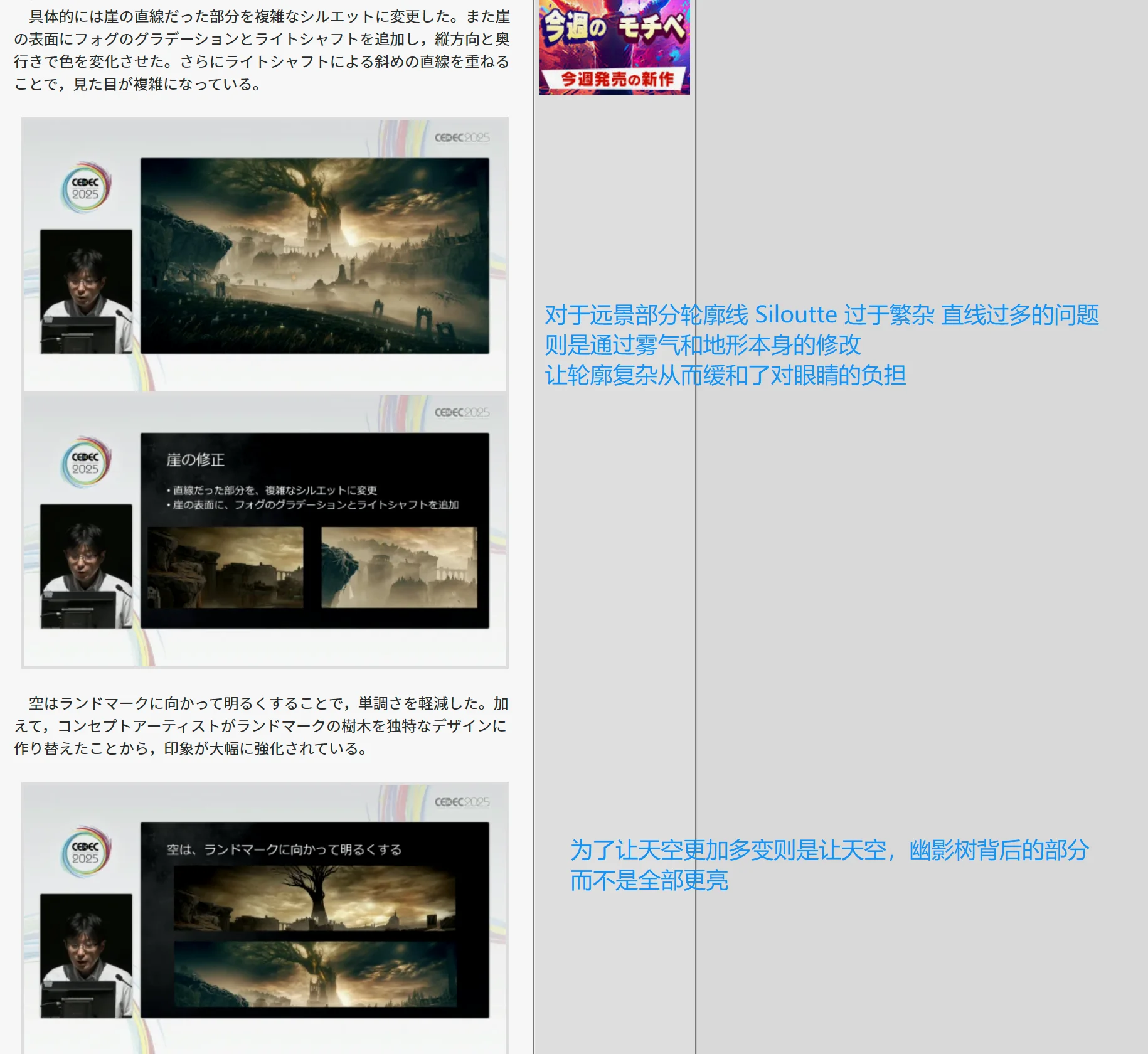Click the paragraph starting 具体的には崖の直線

[262, 50]
